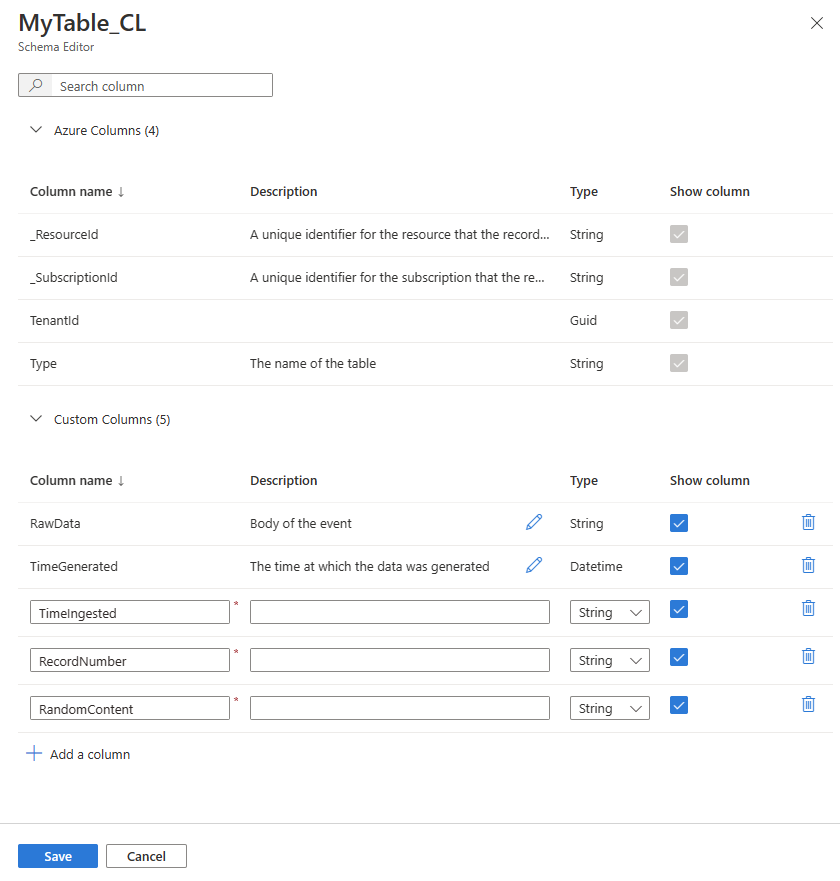
Task: Click the RandomContent name field
Action: (130, 708)
